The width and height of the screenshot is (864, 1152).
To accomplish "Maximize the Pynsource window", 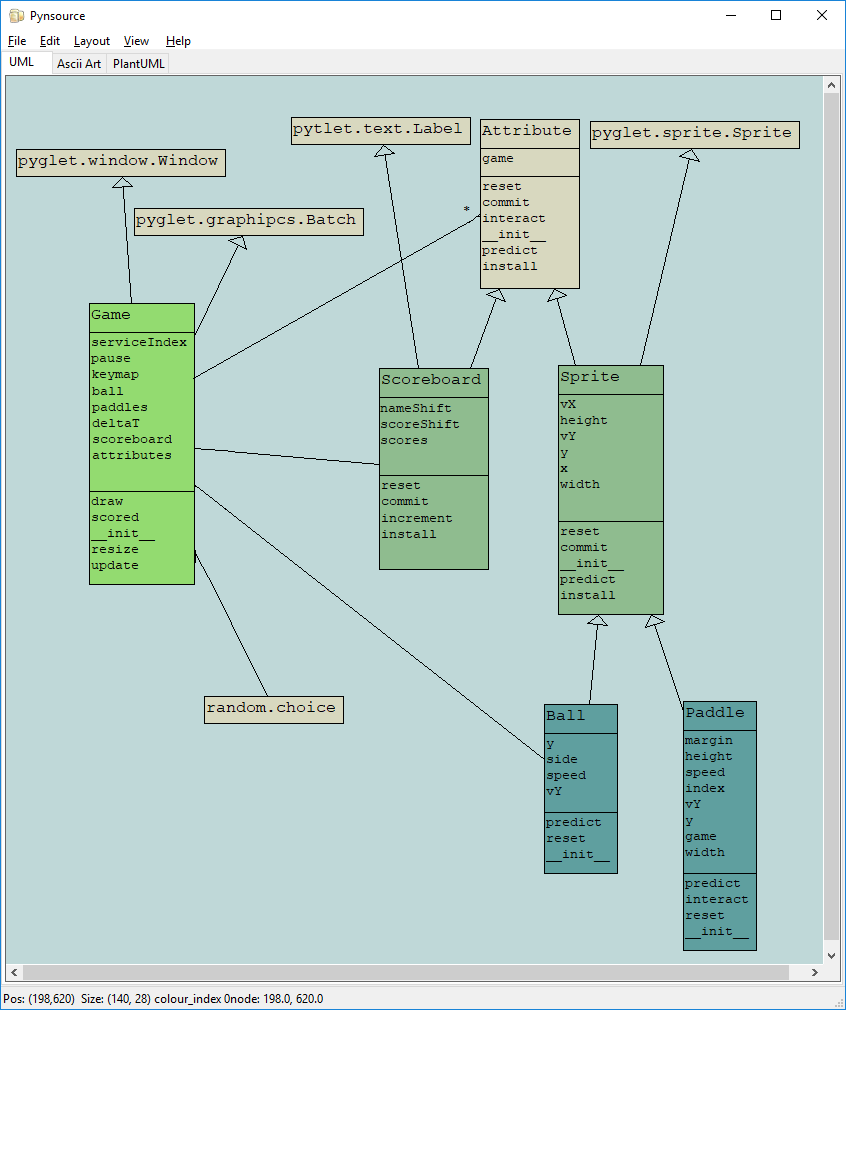I will pyautogui.click(x=776, y=16).
